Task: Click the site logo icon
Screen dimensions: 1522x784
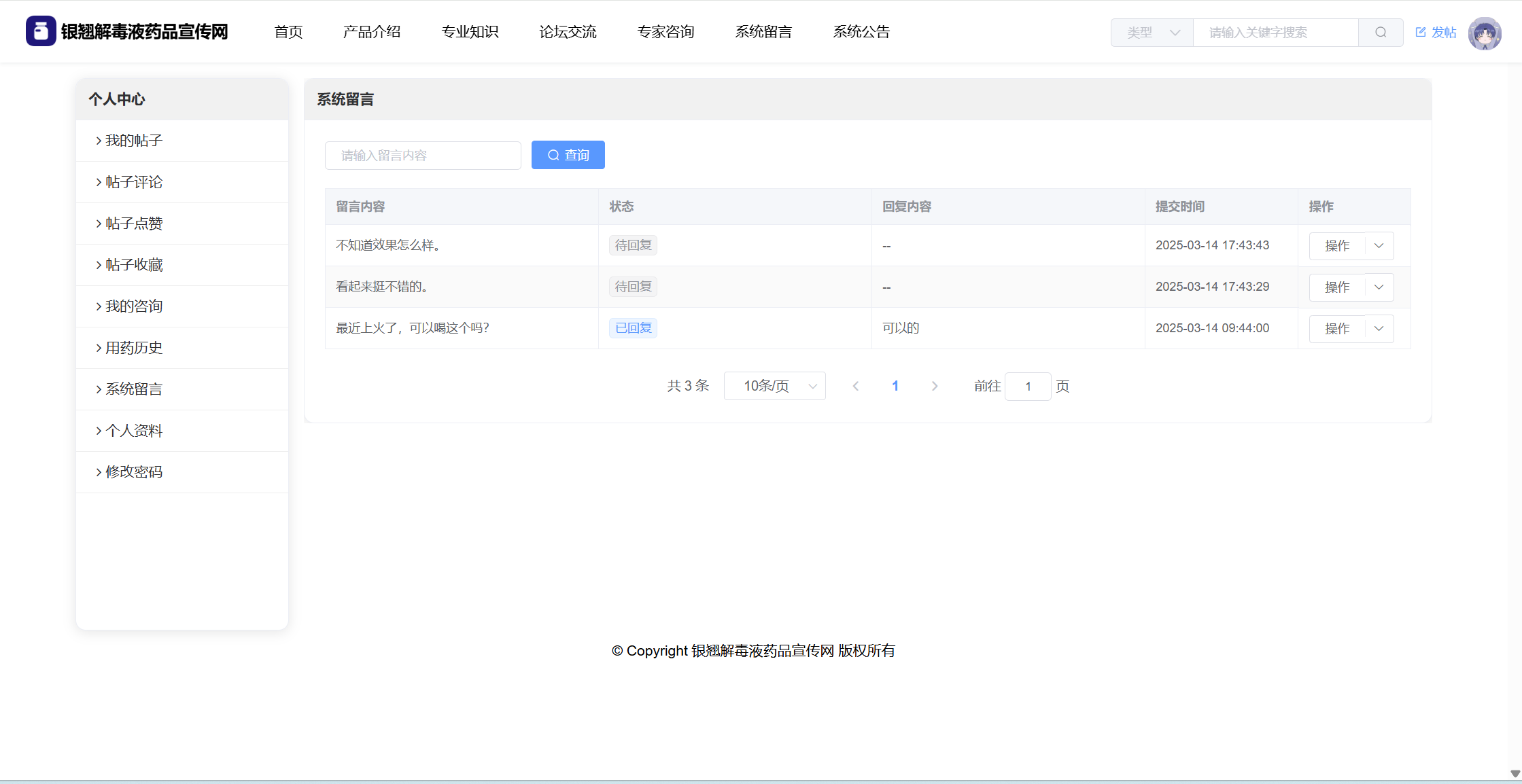Action: [41, 31]
